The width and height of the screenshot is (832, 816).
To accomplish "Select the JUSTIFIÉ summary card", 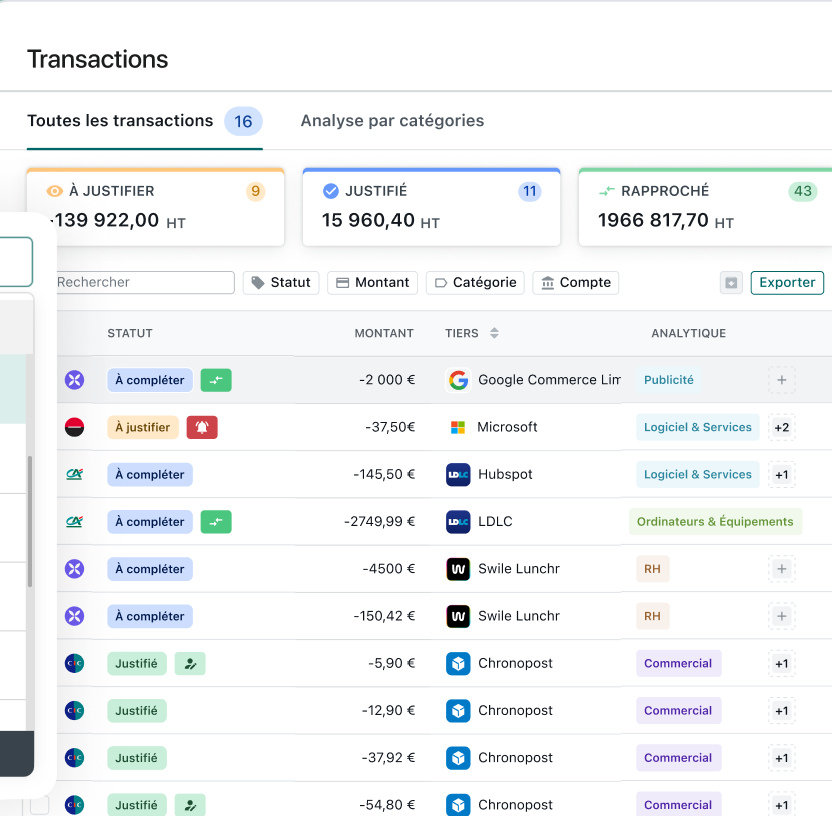I will (x=431, y=207).
